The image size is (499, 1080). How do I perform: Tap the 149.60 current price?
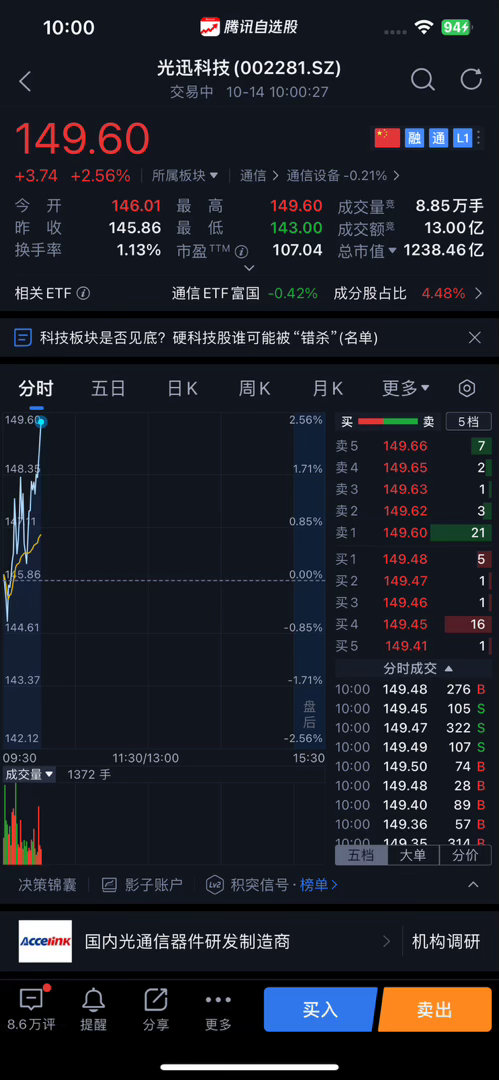[x=82, y=138]
